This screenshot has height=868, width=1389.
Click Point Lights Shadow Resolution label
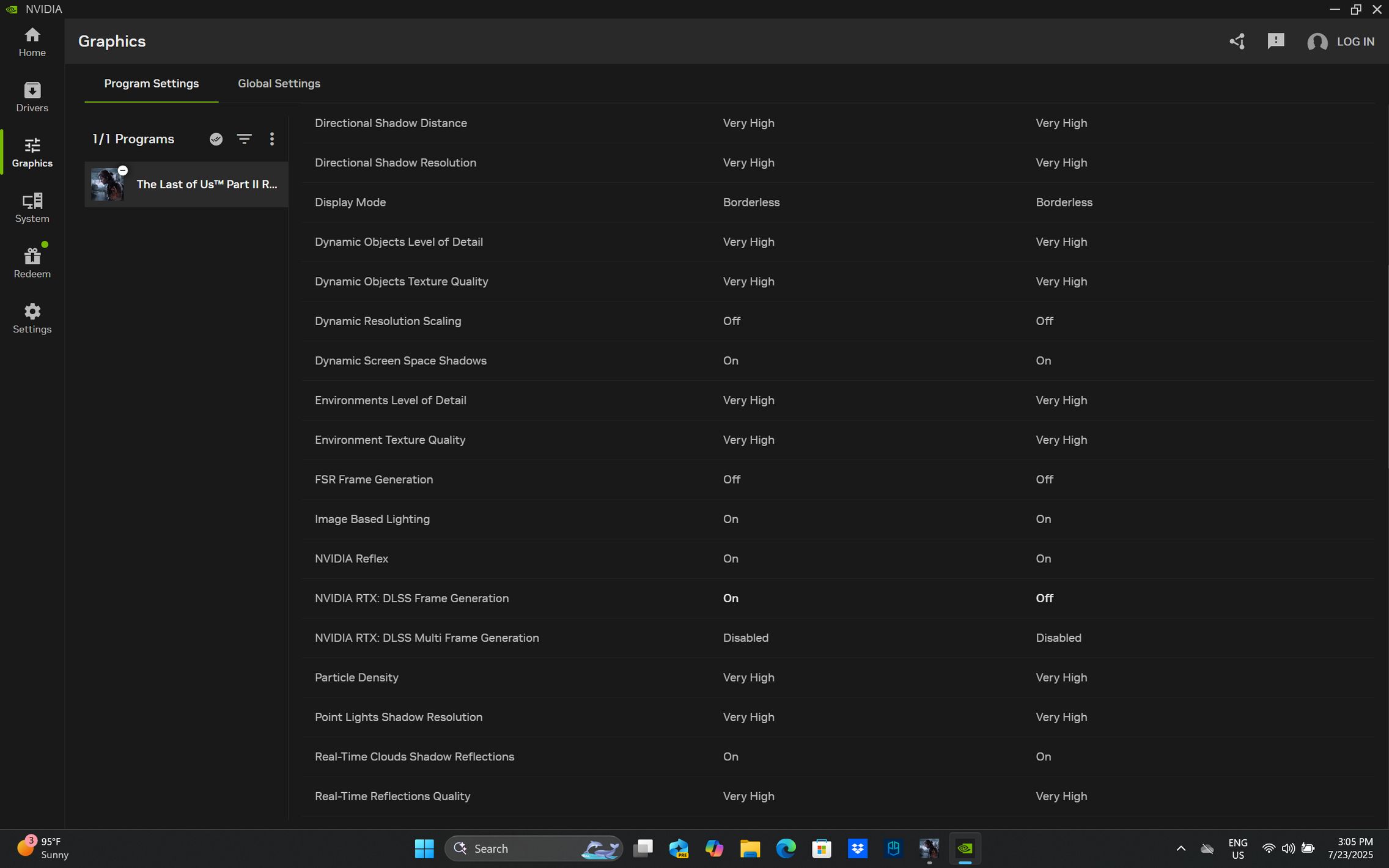[399, 718]
